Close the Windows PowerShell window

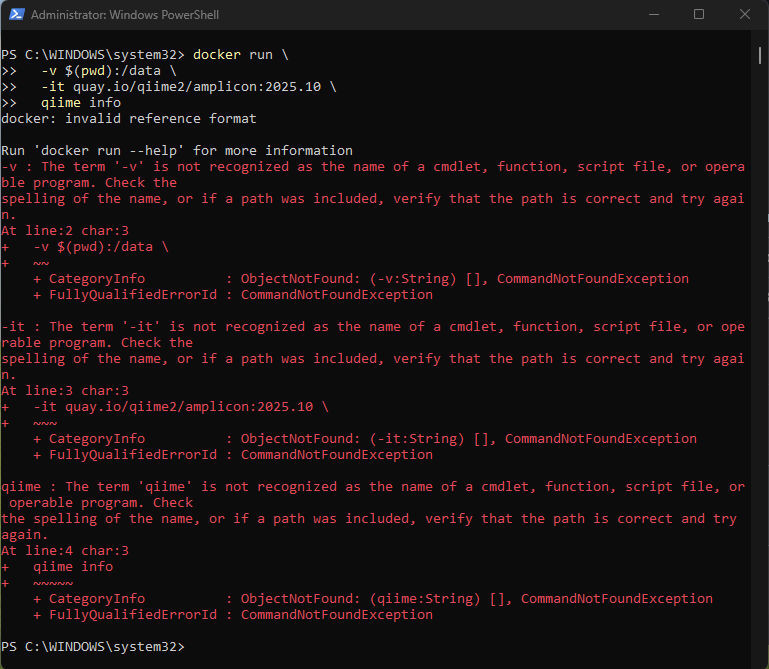pyautogui.click(x=745, y=15)
